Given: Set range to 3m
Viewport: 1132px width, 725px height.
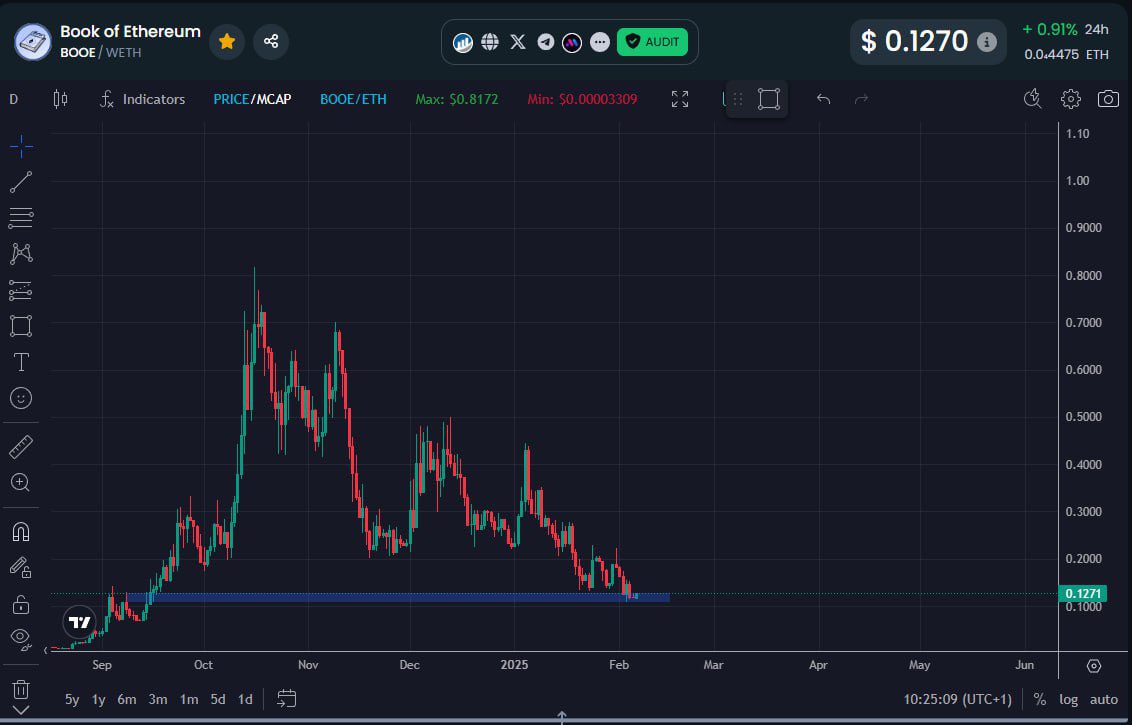Looking at the screenshot, I should pyautogui.click(x=158, y=699).
